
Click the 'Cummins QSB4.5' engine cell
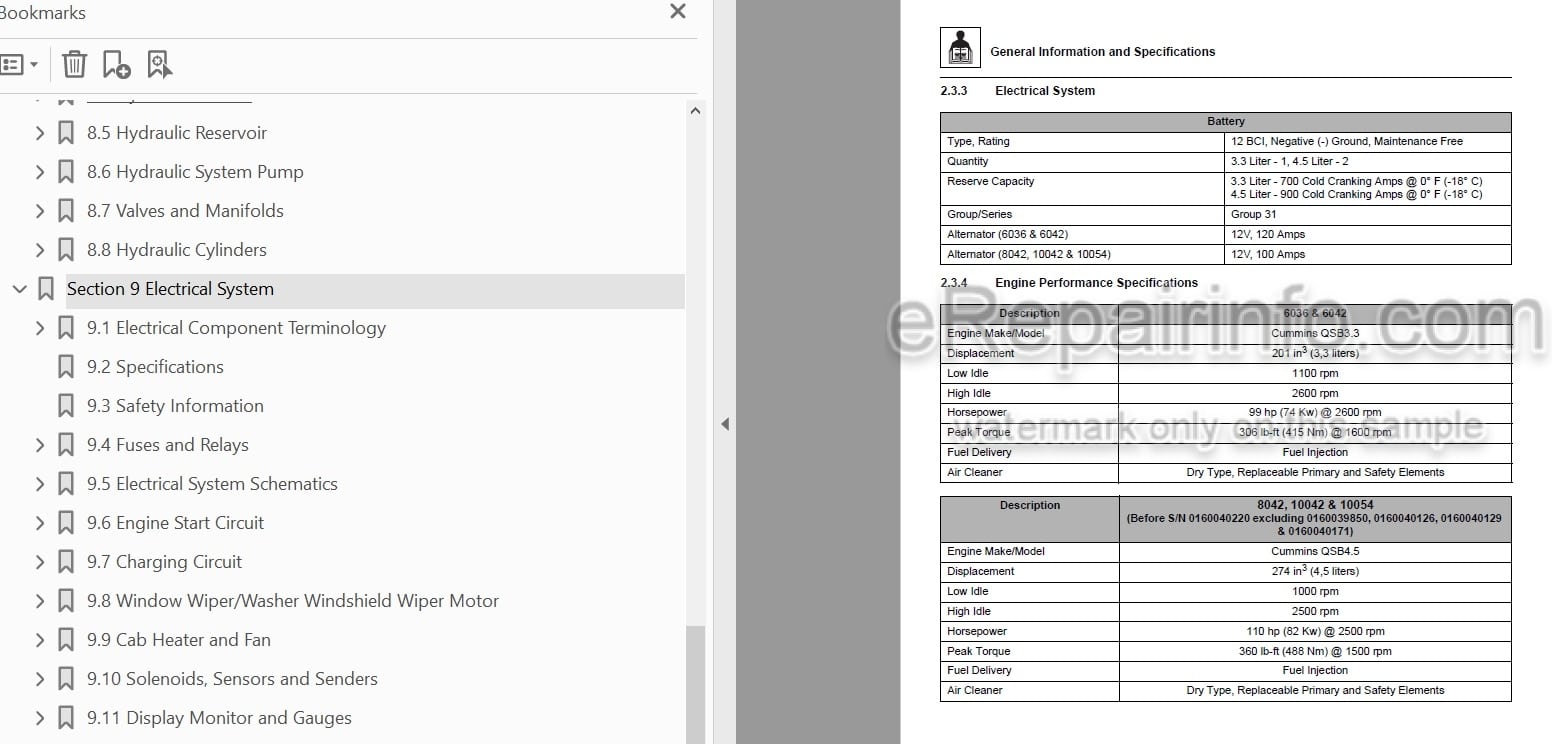tap(1315, 551)
